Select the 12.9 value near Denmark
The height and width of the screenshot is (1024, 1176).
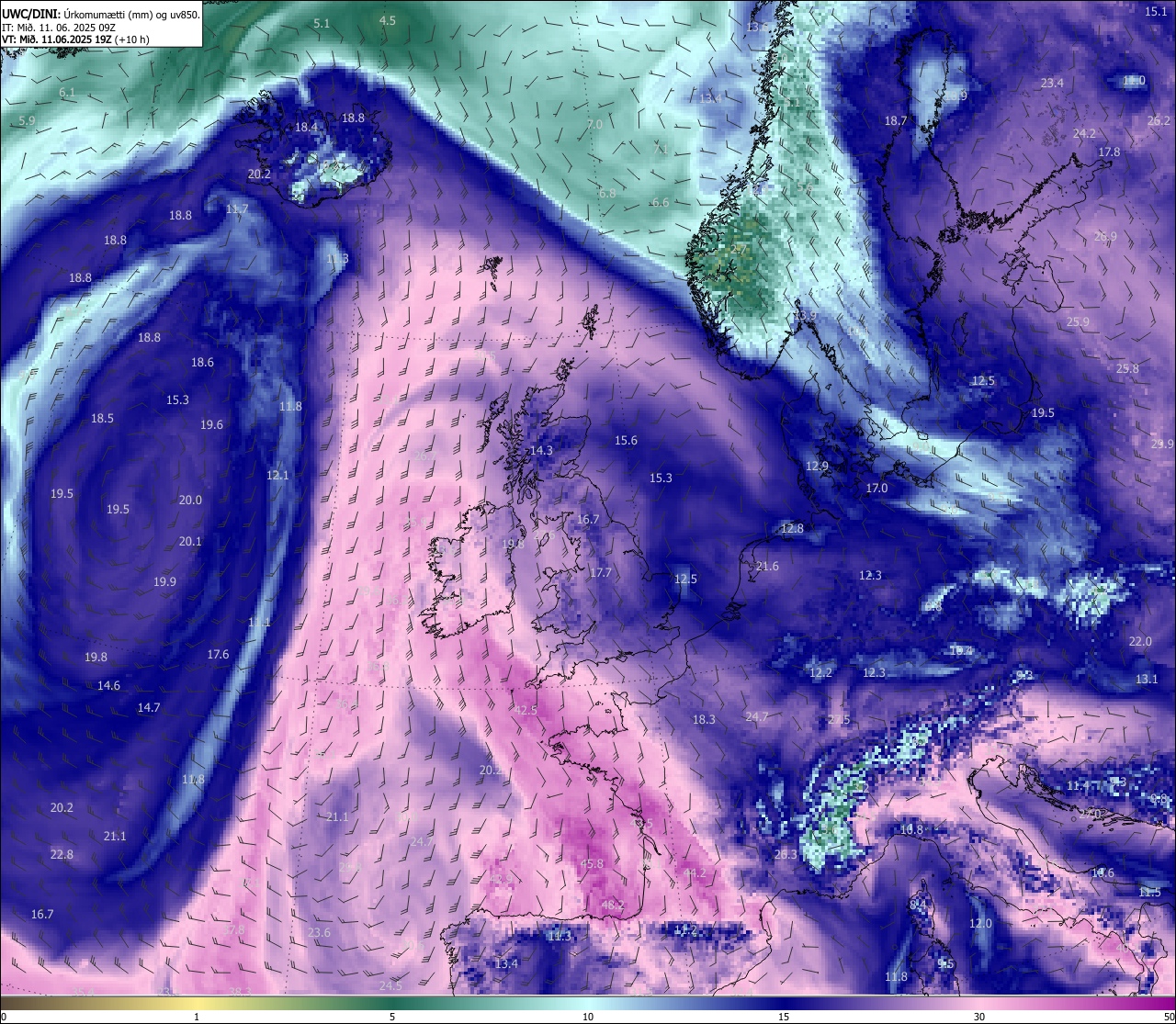[818, 466]
